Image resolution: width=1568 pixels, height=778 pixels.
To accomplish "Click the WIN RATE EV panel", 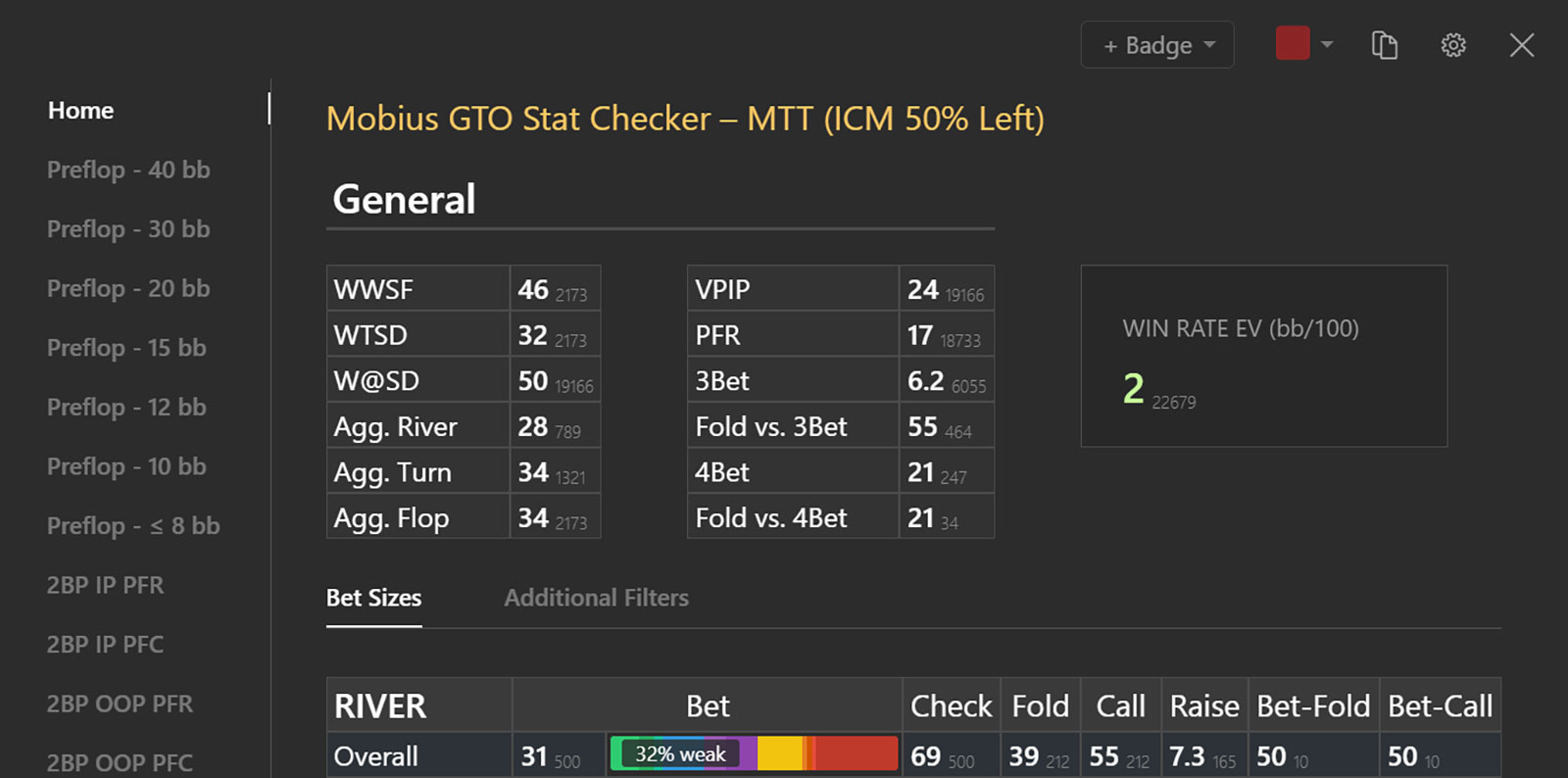I will pos(1263,356).
